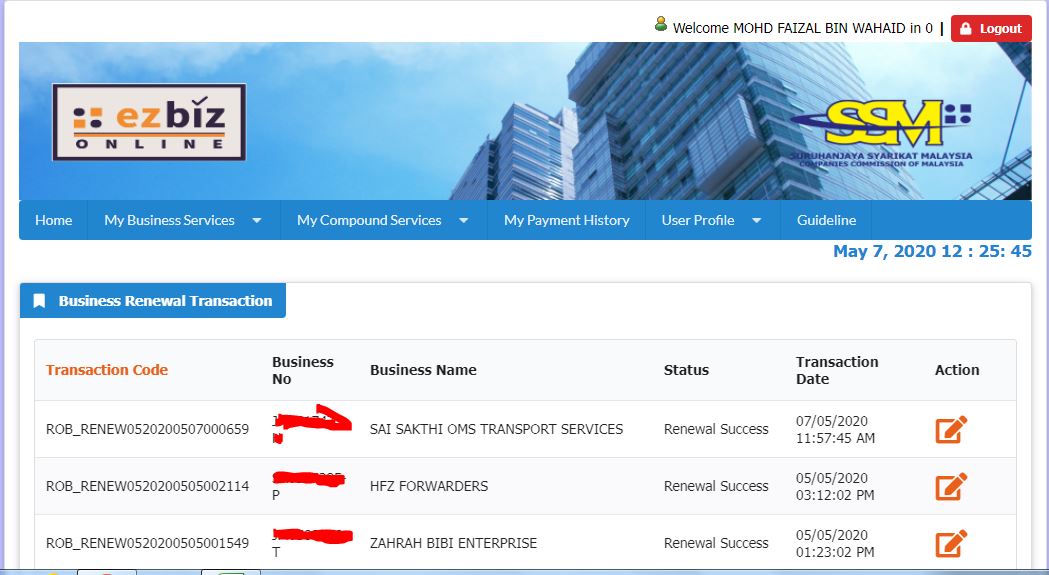Click date 05/05/2020 01:23:02 PM
Viewport: 1049px width, 575px height.
tap(835, 543)
